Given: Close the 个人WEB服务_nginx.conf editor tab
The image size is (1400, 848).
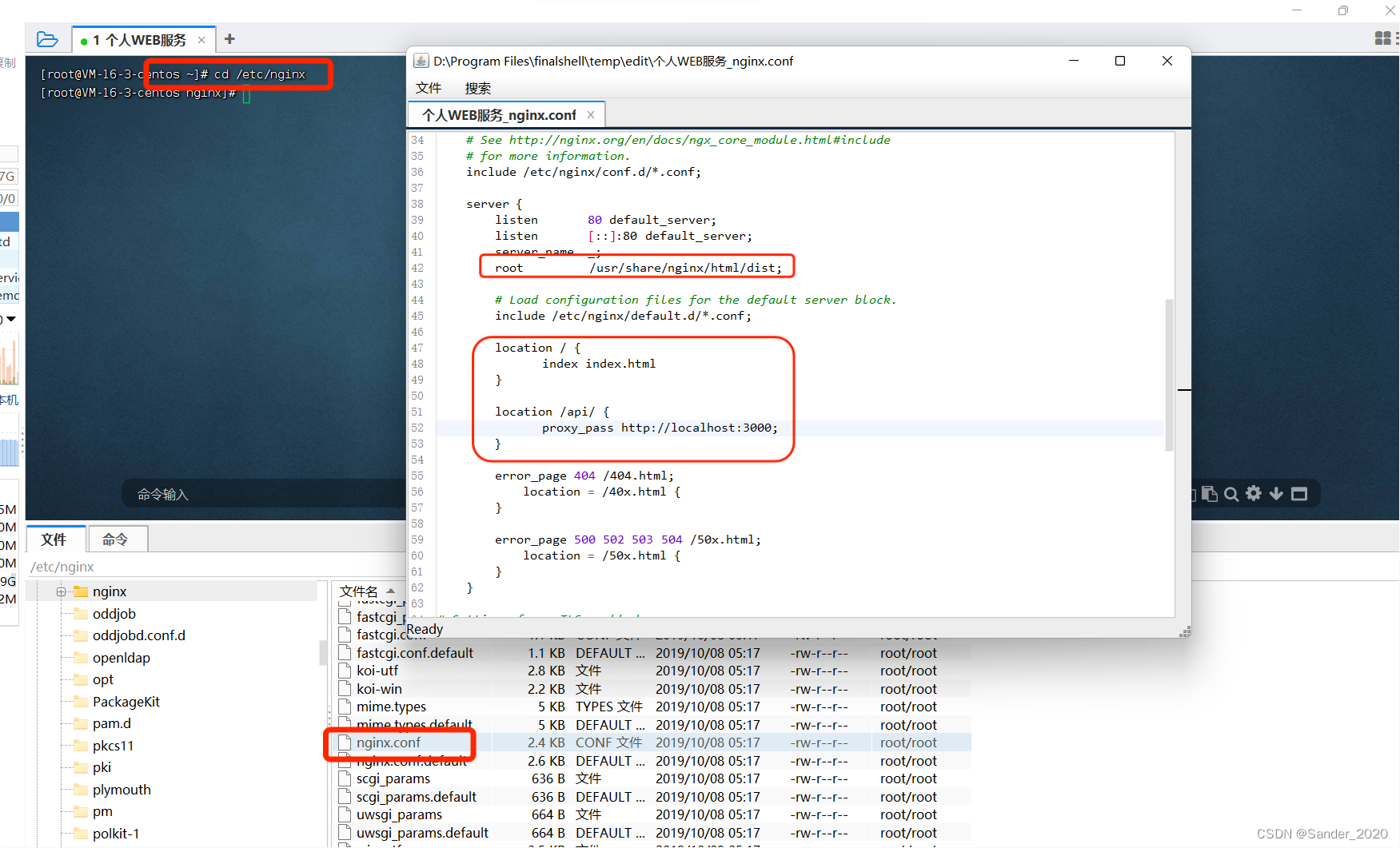Looking at the screenshot, I should click(591, 115).
